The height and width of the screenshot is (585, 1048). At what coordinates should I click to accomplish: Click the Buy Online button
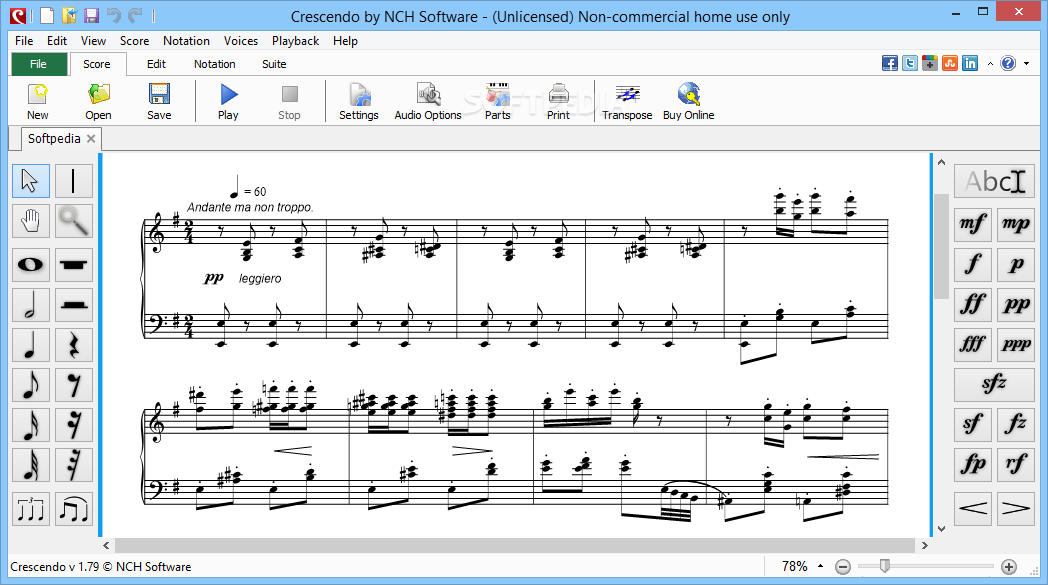(x=688, y=102)
